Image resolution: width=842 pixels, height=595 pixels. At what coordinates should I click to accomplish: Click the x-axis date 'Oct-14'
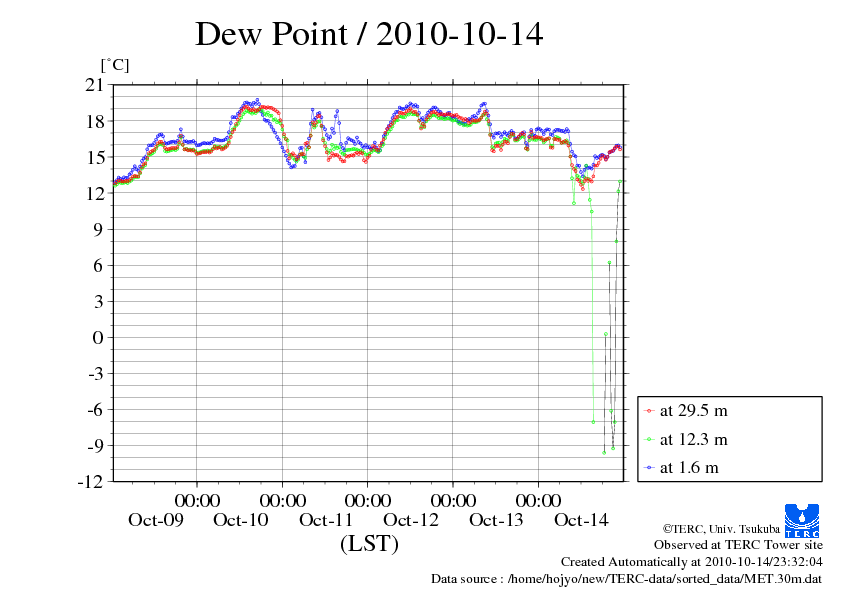pos(581,520)
